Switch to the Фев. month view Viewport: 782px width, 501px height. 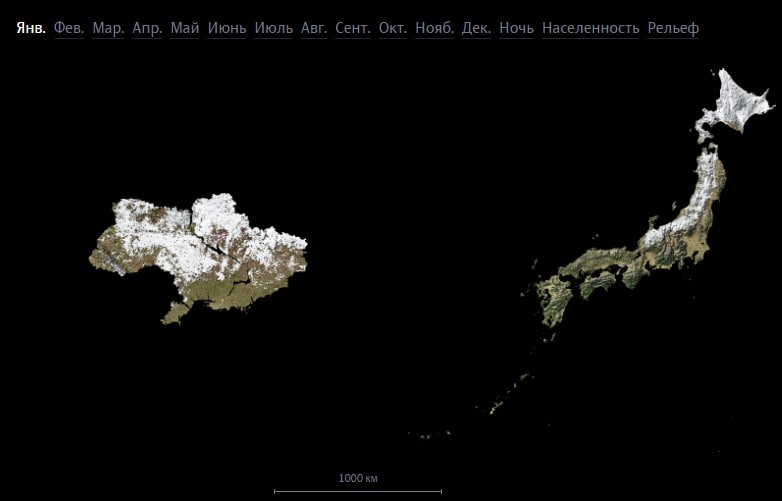click(x=69, y=28)
